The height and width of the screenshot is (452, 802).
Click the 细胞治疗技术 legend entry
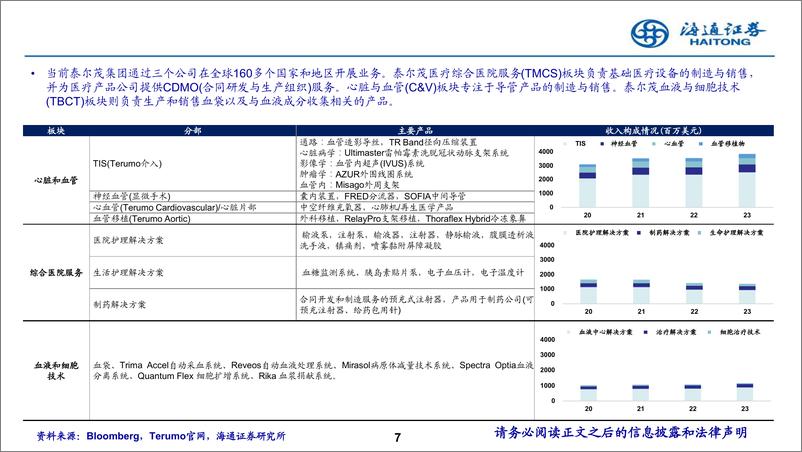click(x=734, y=332)
